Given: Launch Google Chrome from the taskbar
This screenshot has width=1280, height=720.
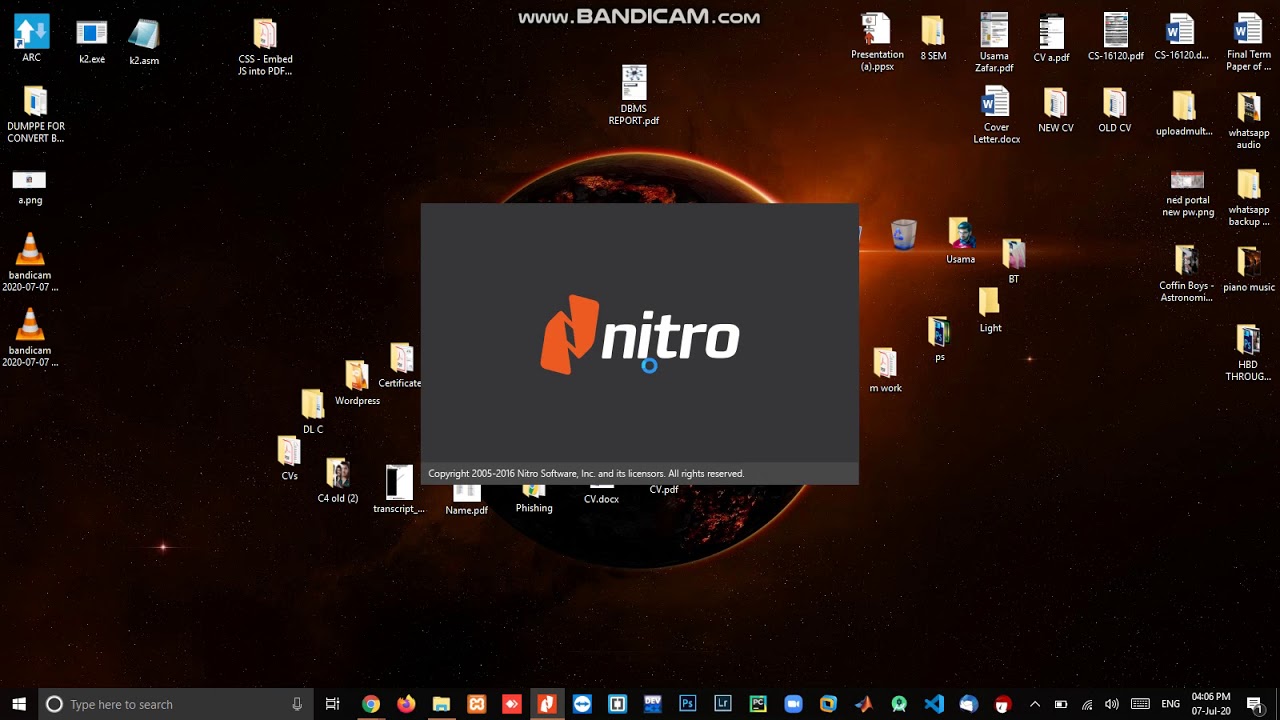Looking at the screenshot, I should coord(370,704).
